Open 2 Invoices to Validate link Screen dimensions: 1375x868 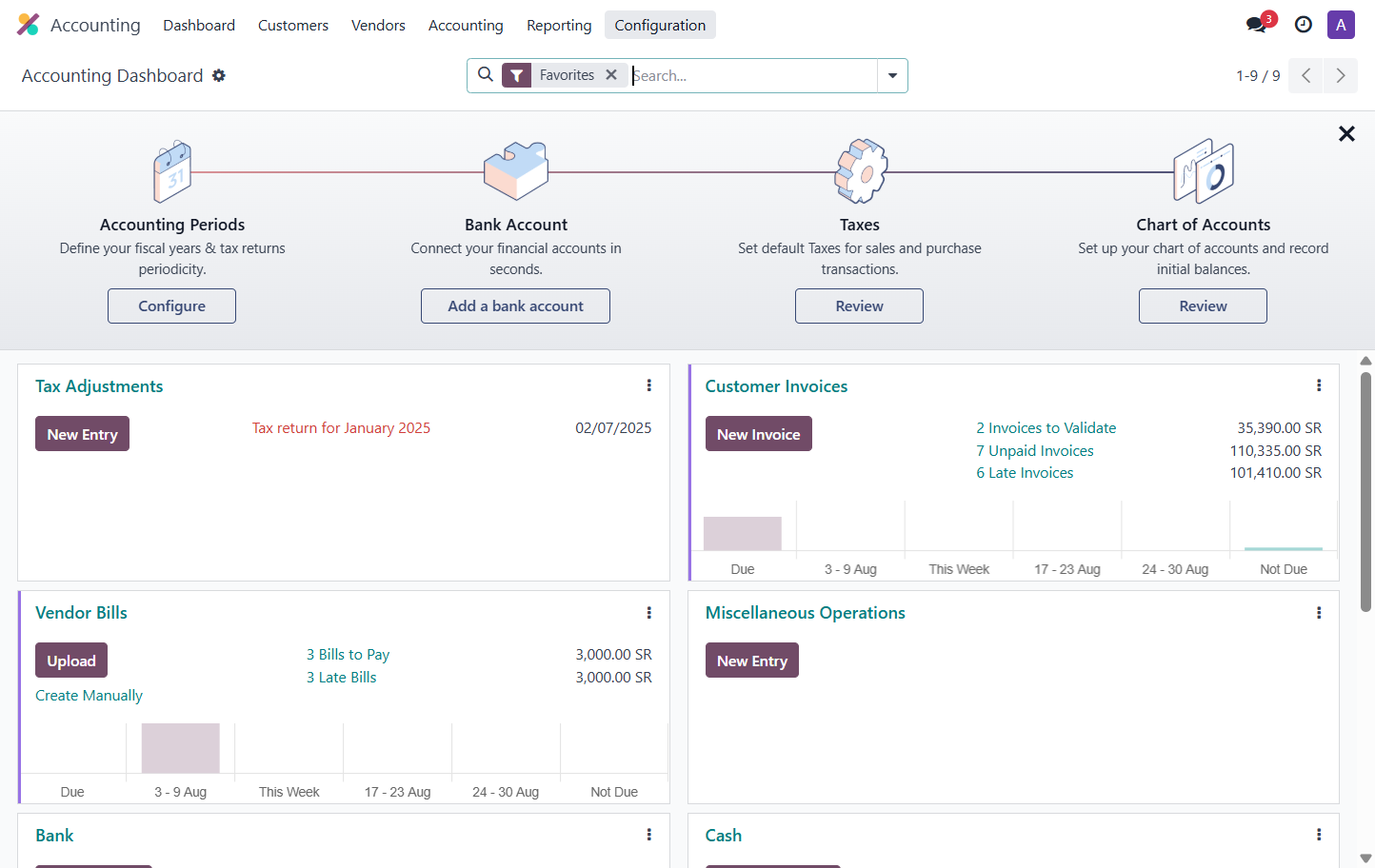[x=1046, y=428]
